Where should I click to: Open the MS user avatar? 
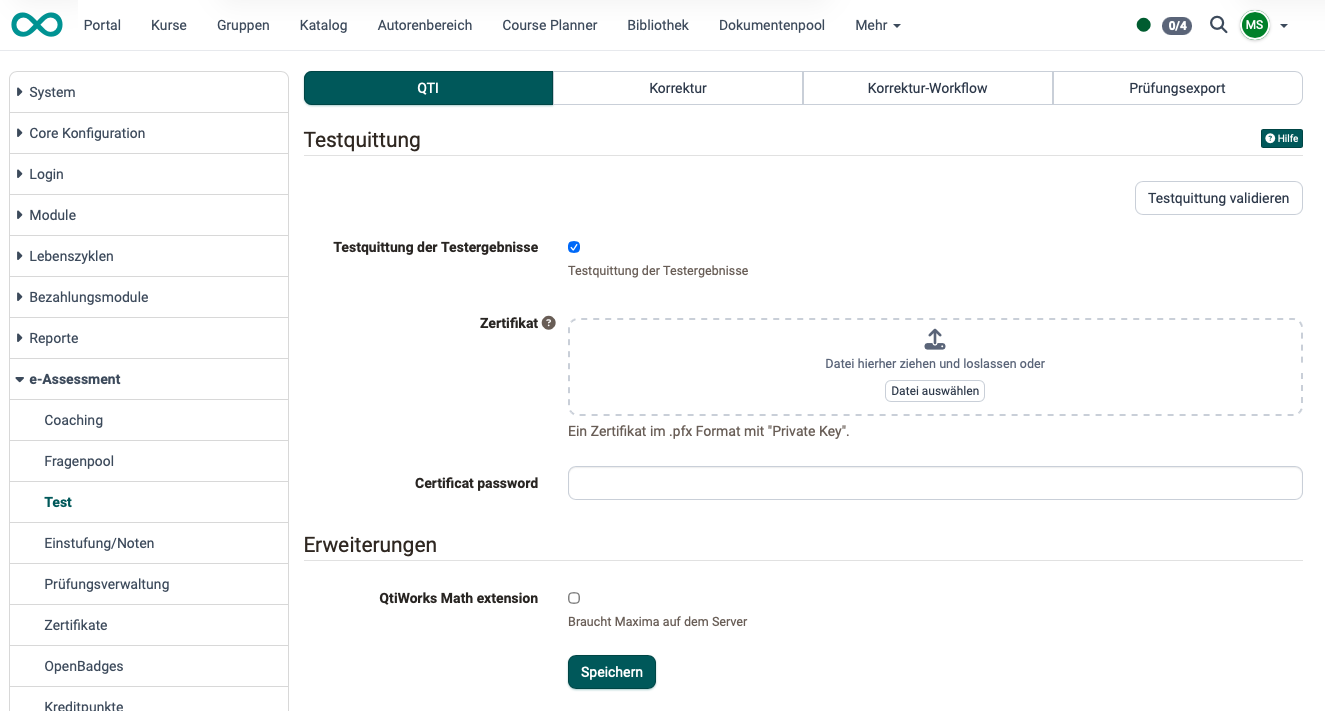pyautogui.click(x=1254, y=25)
